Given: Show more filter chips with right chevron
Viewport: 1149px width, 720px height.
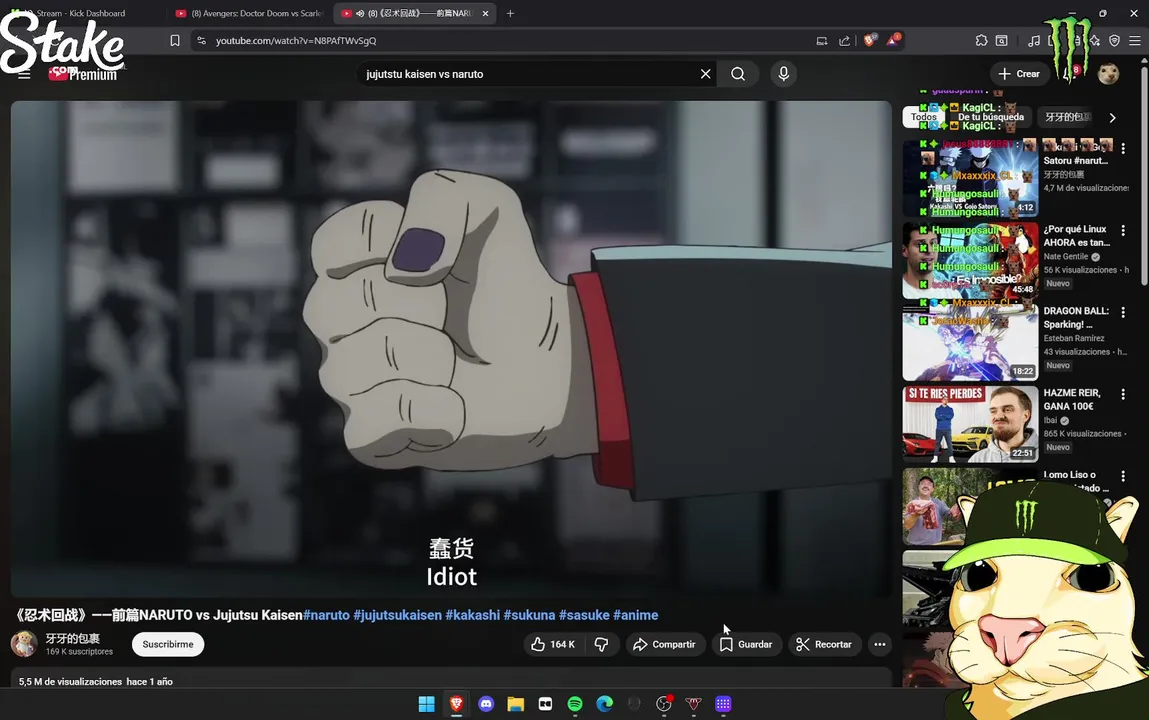Looking at the screenshot, I should click(x=1112, y=117).
